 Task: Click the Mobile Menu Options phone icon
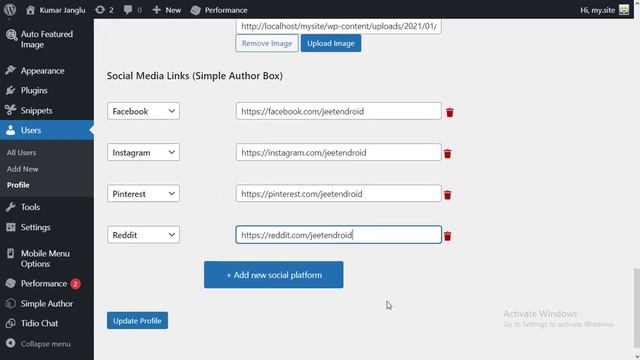point(11,253)
